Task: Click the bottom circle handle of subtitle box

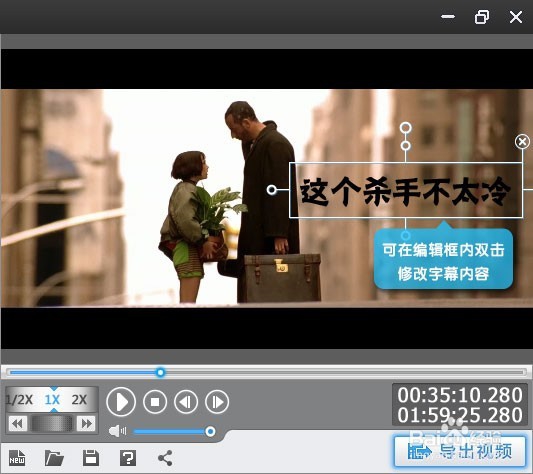Action: (406, 235)
